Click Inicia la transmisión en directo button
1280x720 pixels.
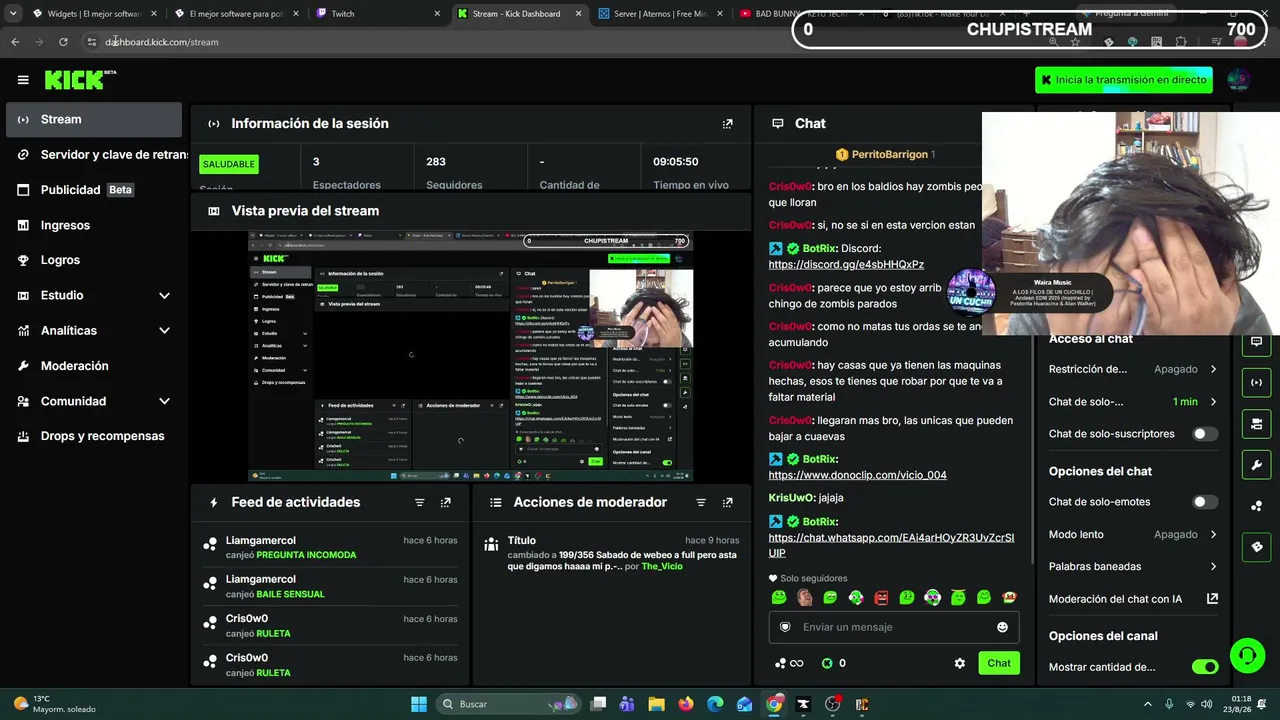pos(1124,80)
